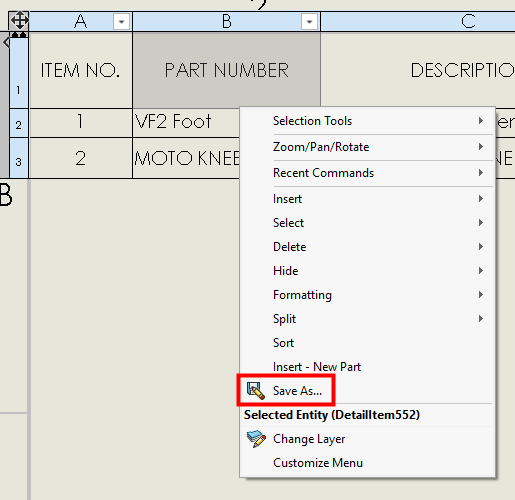Choose Customize Menu entry
The height and width of the screenshot is (500, 515).
(x=367, y=463)
